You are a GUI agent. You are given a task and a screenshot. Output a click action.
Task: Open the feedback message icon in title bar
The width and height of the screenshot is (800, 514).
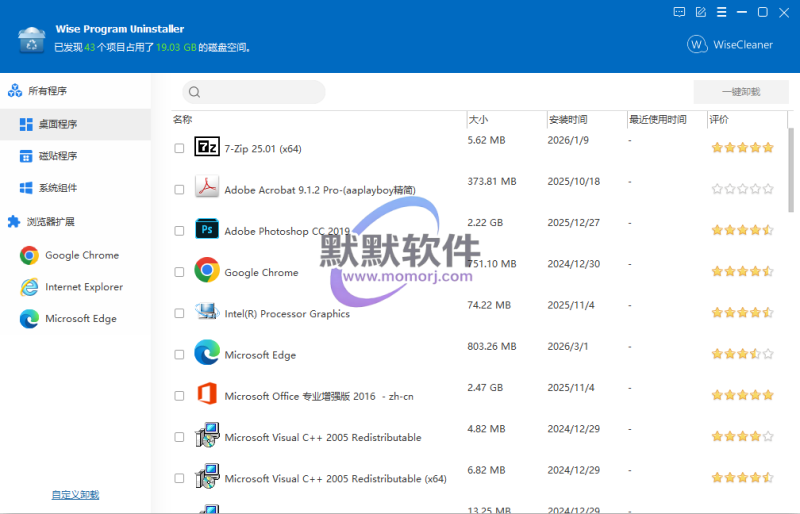pyautogui.click(x=680, y=12)
